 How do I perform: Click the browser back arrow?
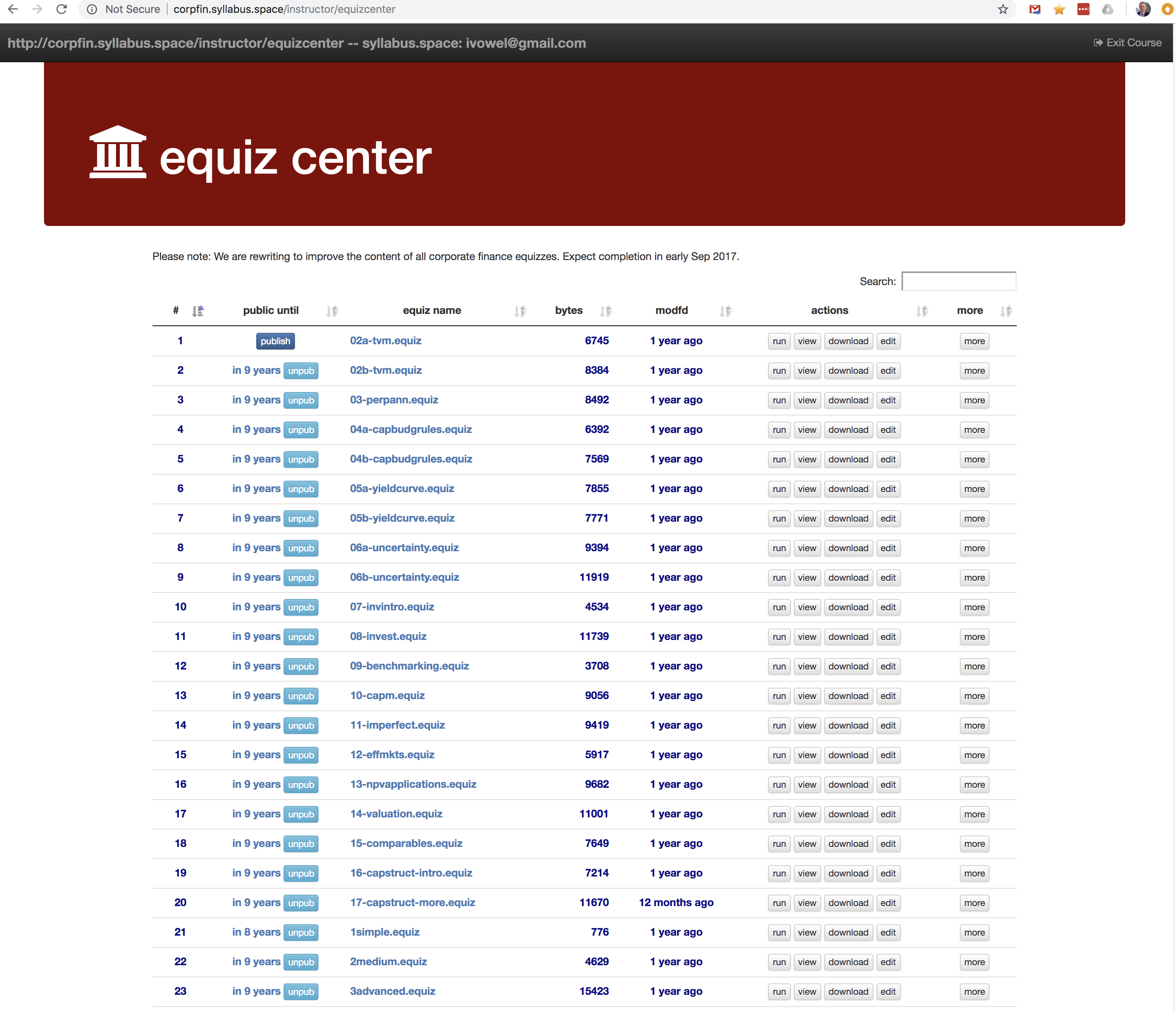click(13, 9)
